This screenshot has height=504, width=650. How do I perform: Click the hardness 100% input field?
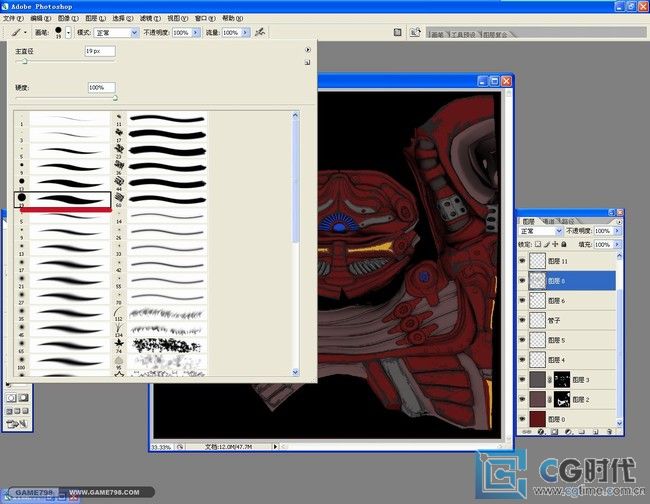(x=102, y=87)
